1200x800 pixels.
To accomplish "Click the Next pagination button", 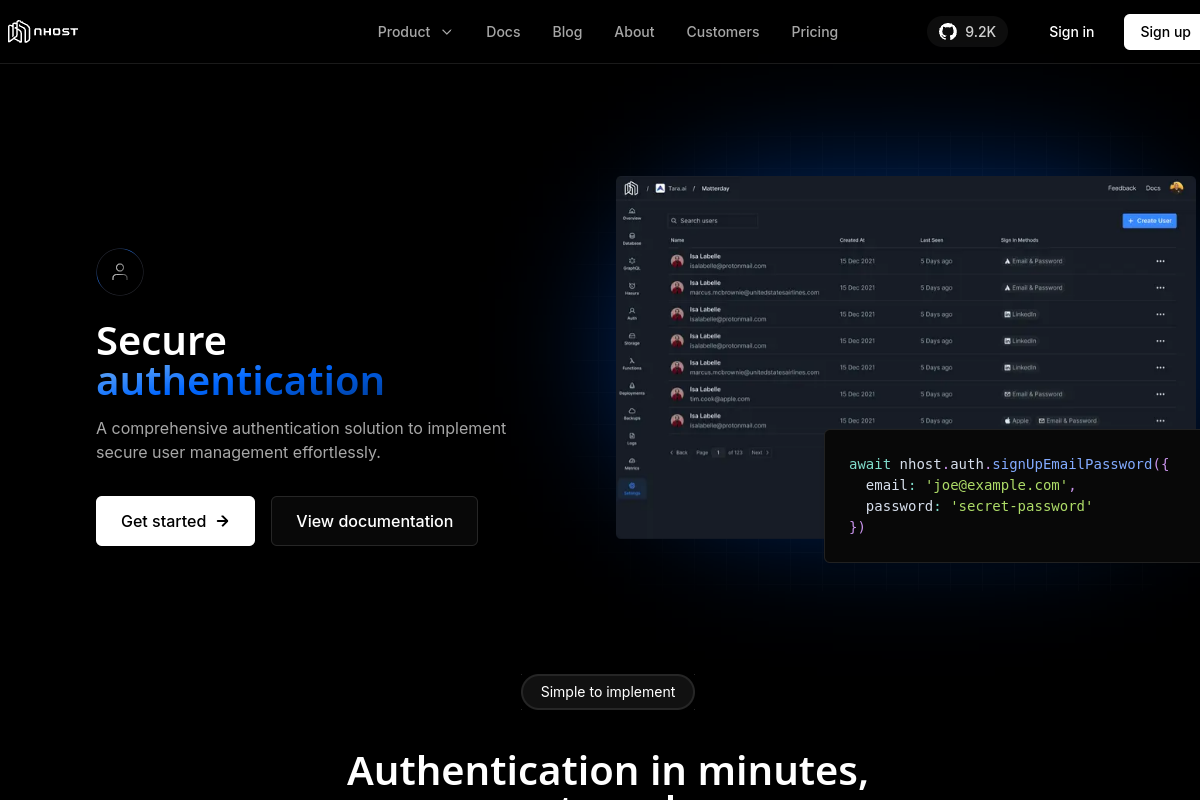I will pos(759,453).
